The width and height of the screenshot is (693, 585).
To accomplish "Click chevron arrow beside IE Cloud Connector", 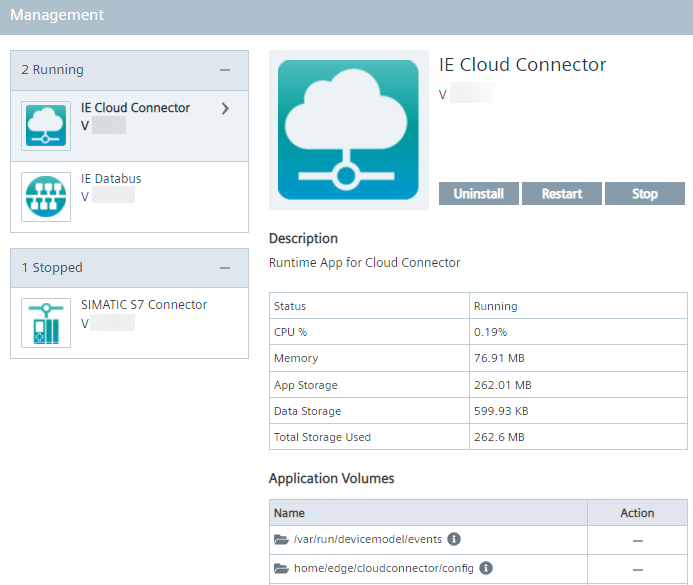I will pos(225,108).
